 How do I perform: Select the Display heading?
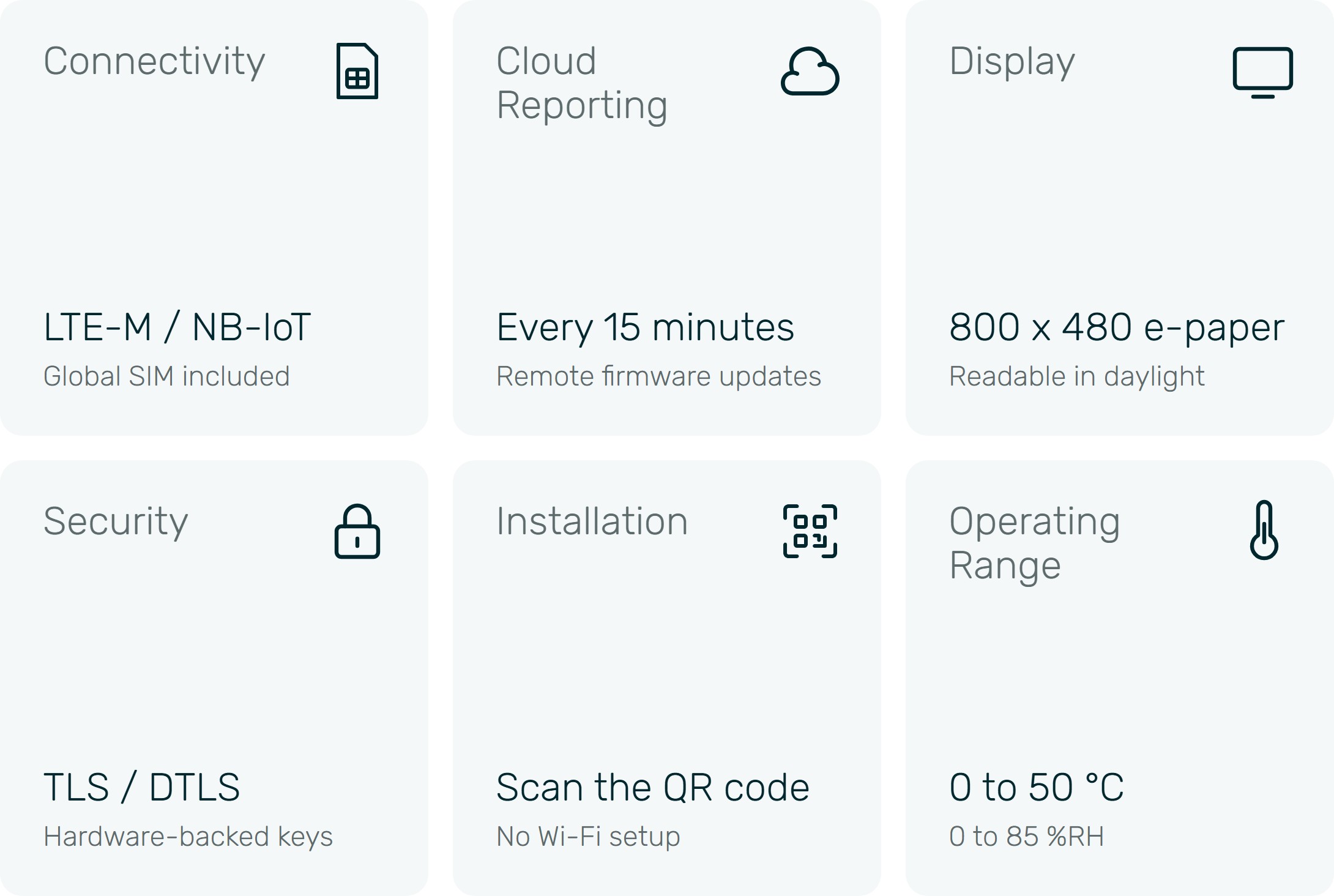(x=1012, y=62)
